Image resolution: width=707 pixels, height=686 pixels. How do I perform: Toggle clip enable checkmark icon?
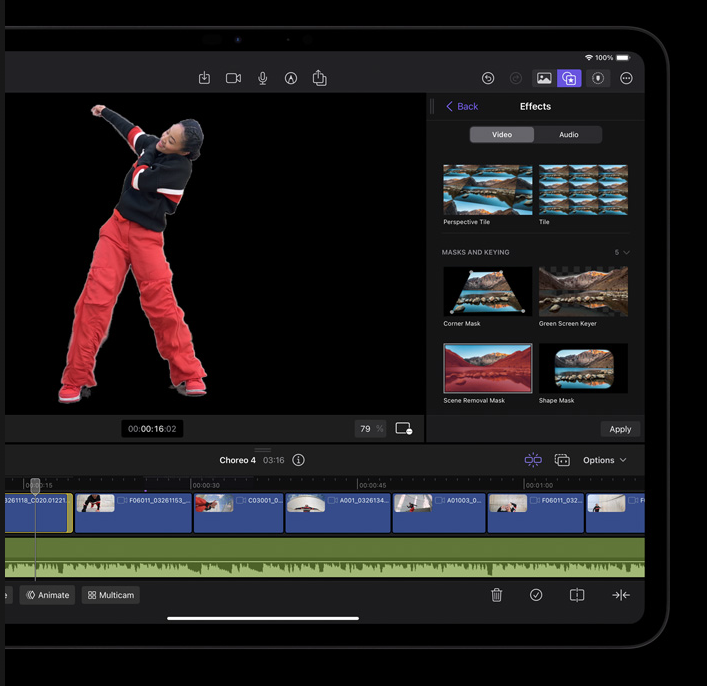click(x=536, y=595)
